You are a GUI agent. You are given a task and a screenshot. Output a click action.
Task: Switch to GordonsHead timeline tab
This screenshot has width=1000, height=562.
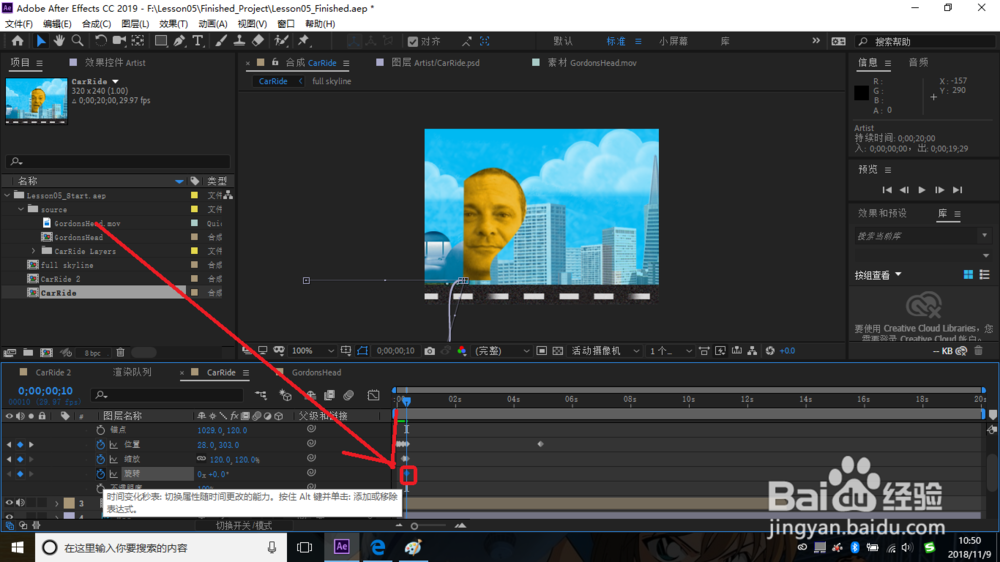316,373
